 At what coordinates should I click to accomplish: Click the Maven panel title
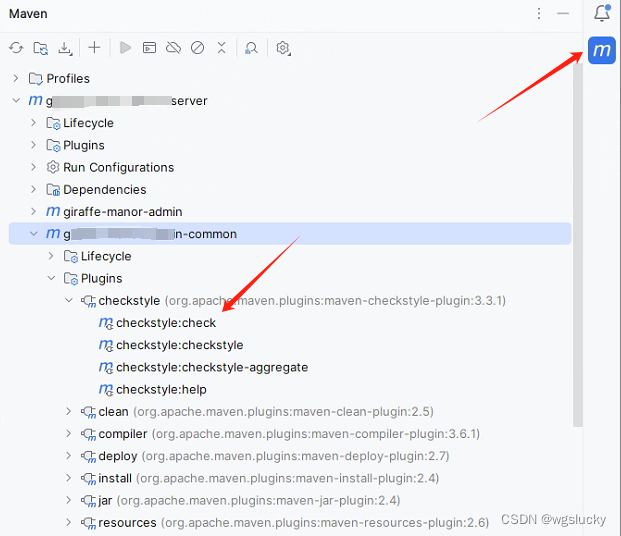click(28, 13)
